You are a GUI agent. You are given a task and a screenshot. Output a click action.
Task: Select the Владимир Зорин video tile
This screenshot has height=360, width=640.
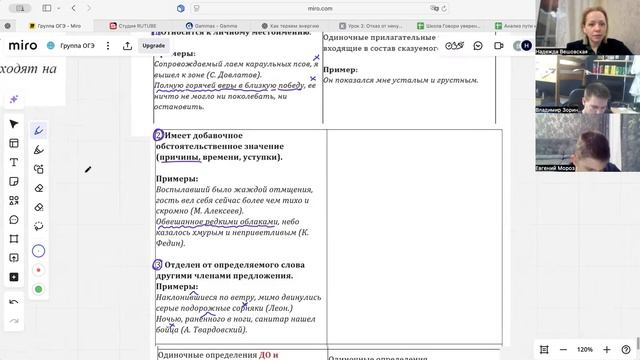click(588, 84)
